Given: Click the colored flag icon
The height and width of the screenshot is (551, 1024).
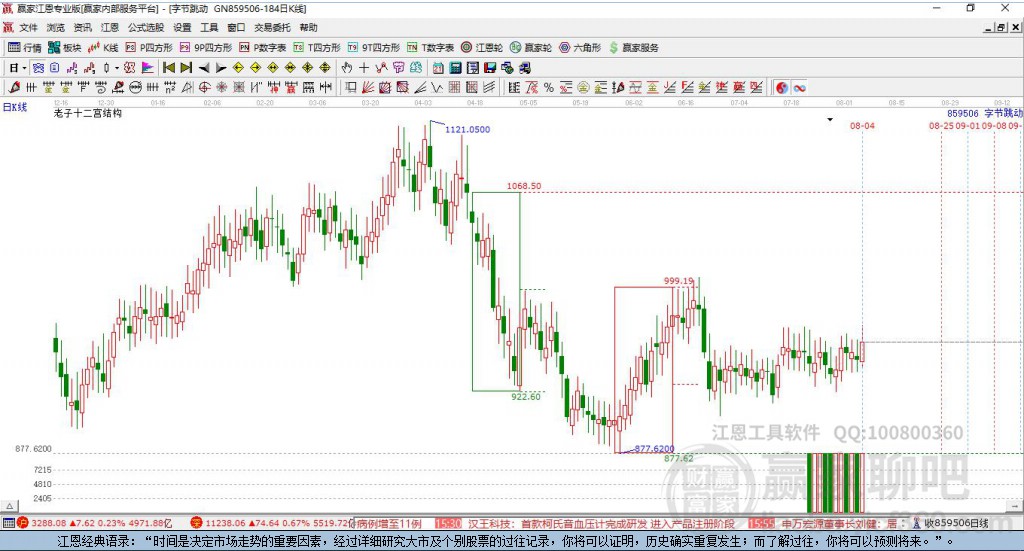Looking at the screenshot, I should click(148, 68).
